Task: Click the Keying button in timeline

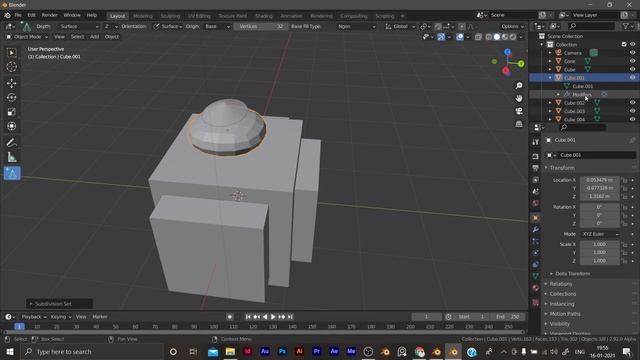Action: tap(60, 317)
